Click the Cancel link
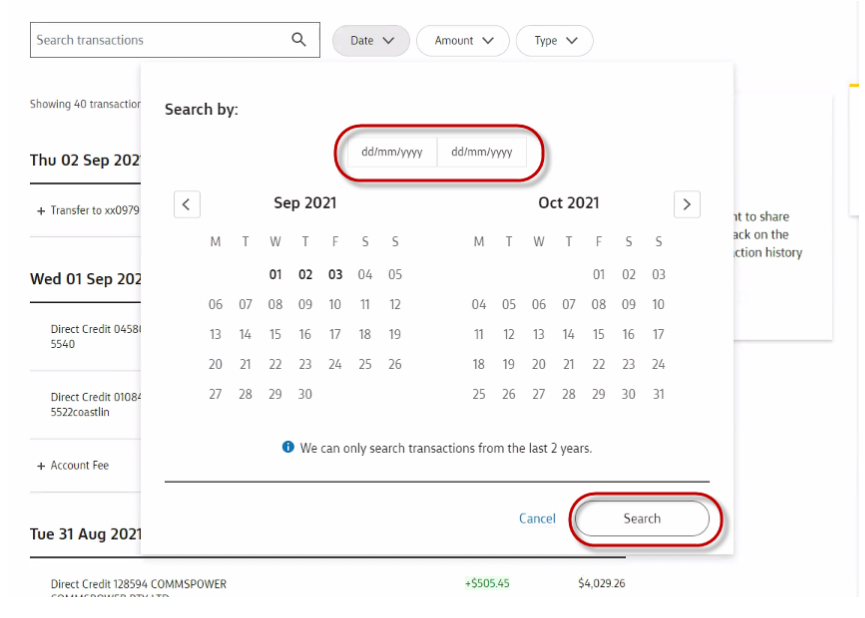 point(537,519)
